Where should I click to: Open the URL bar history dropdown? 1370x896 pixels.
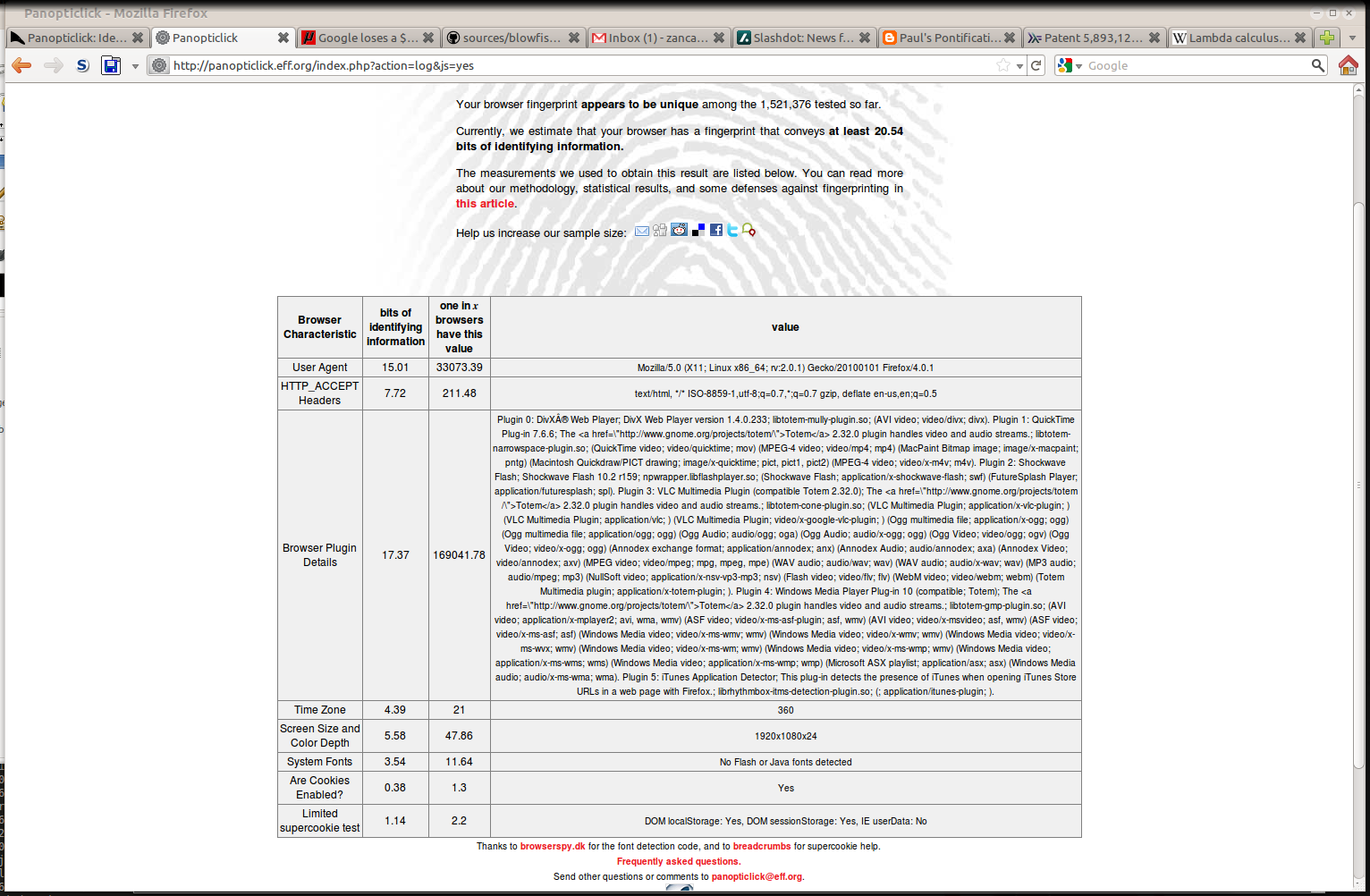1019,65
